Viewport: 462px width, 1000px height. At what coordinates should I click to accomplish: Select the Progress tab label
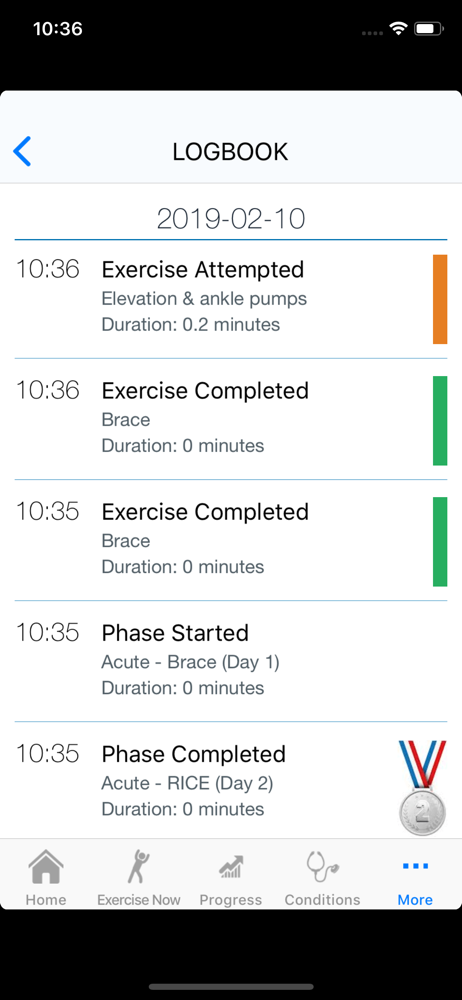pos(230,900)
